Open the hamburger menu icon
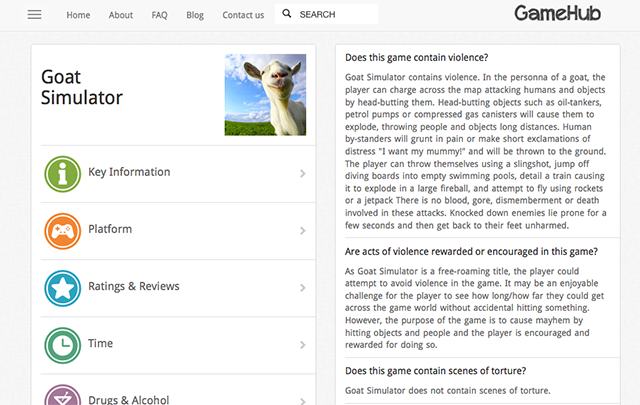 34,15
